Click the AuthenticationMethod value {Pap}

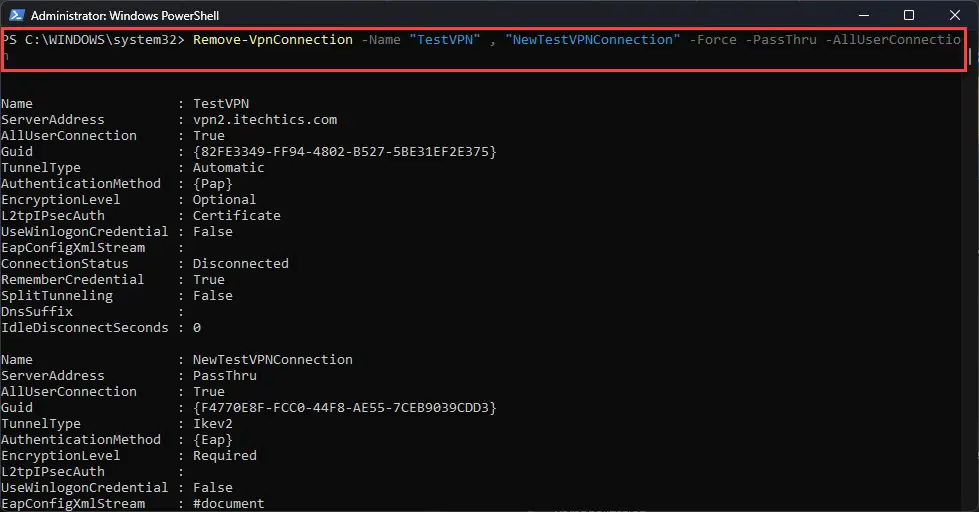click(212, 184)
